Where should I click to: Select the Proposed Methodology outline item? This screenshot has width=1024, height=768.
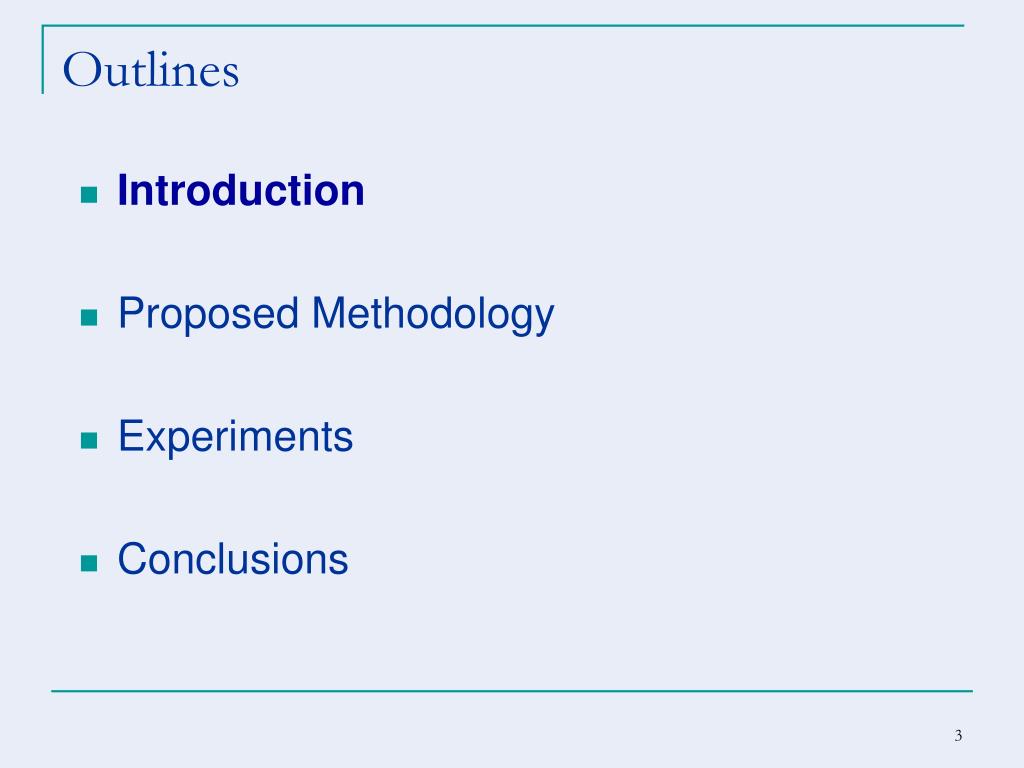coord(336,315)
